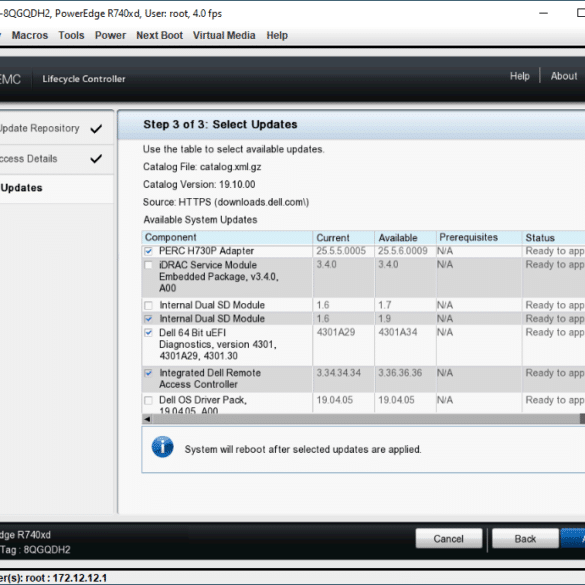
Task: Click the blue information icon
Action: tap(163, 447)
